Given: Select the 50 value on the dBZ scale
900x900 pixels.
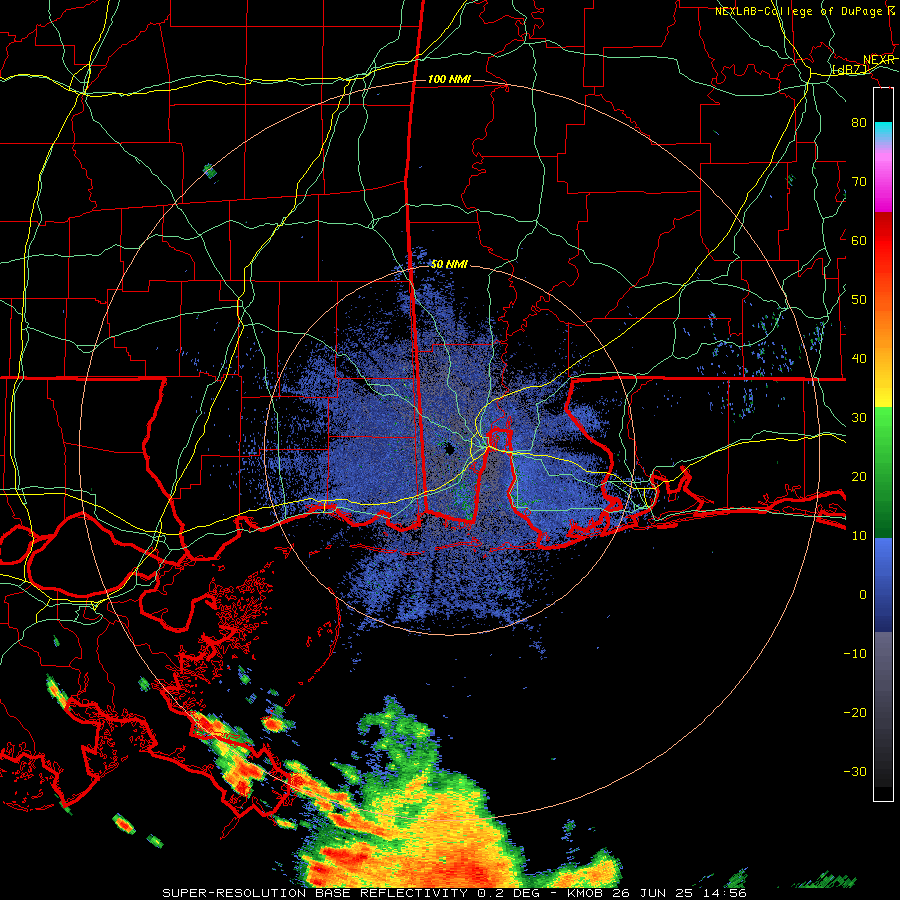Looking at the screenshot, I should [859, 300].
